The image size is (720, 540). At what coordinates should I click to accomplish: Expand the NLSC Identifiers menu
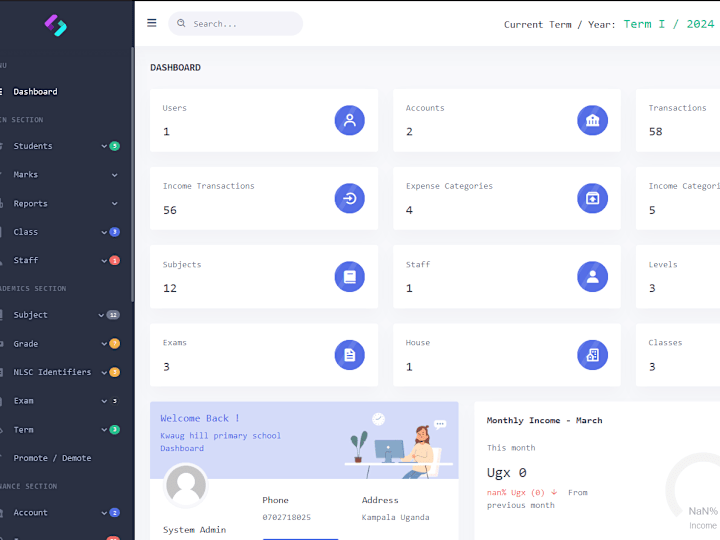(60, 372)
